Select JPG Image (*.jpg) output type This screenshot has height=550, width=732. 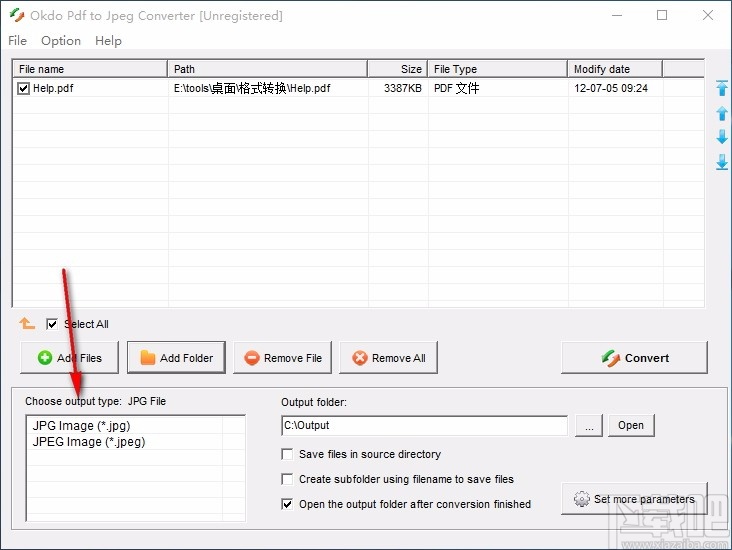pos(81,426)
